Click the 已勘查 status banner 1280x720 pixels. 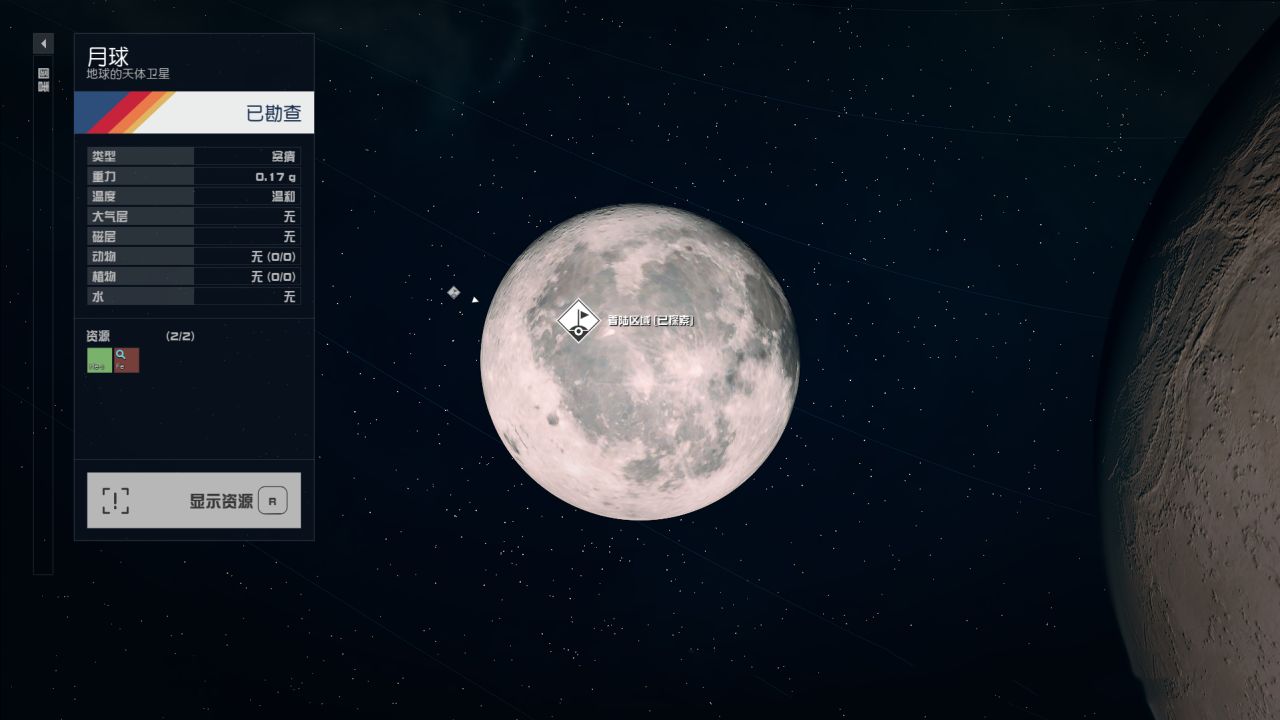(194, 112)
